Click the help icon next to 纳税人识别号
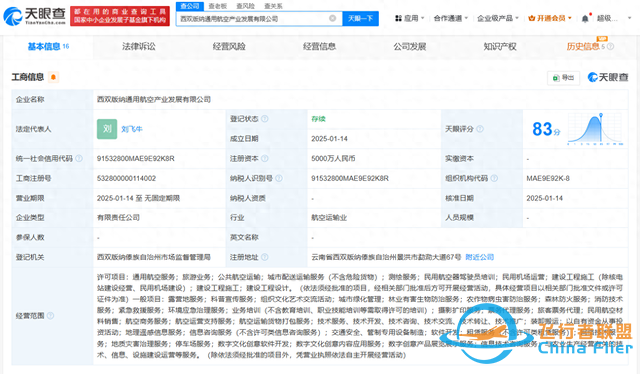Image resolution: width=640 pixels, height=374 pixels. [x=279, y=178]
